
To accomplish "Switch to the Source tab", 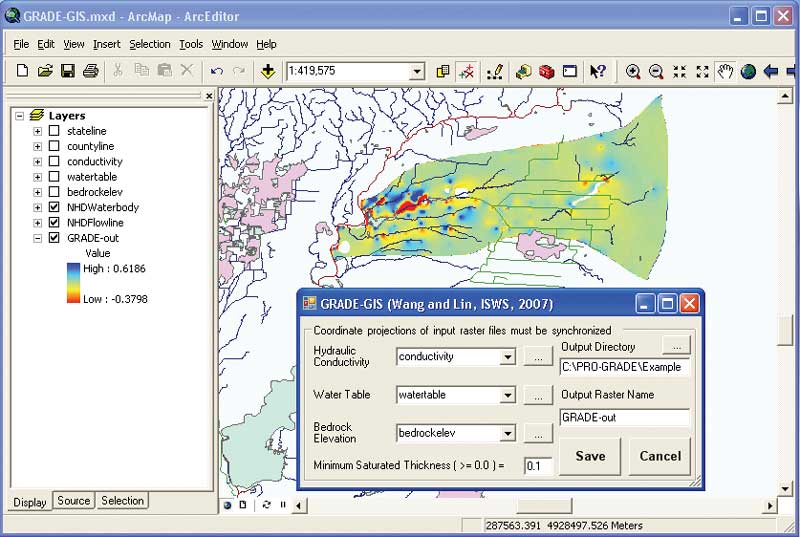I will [x=73, y=501].
